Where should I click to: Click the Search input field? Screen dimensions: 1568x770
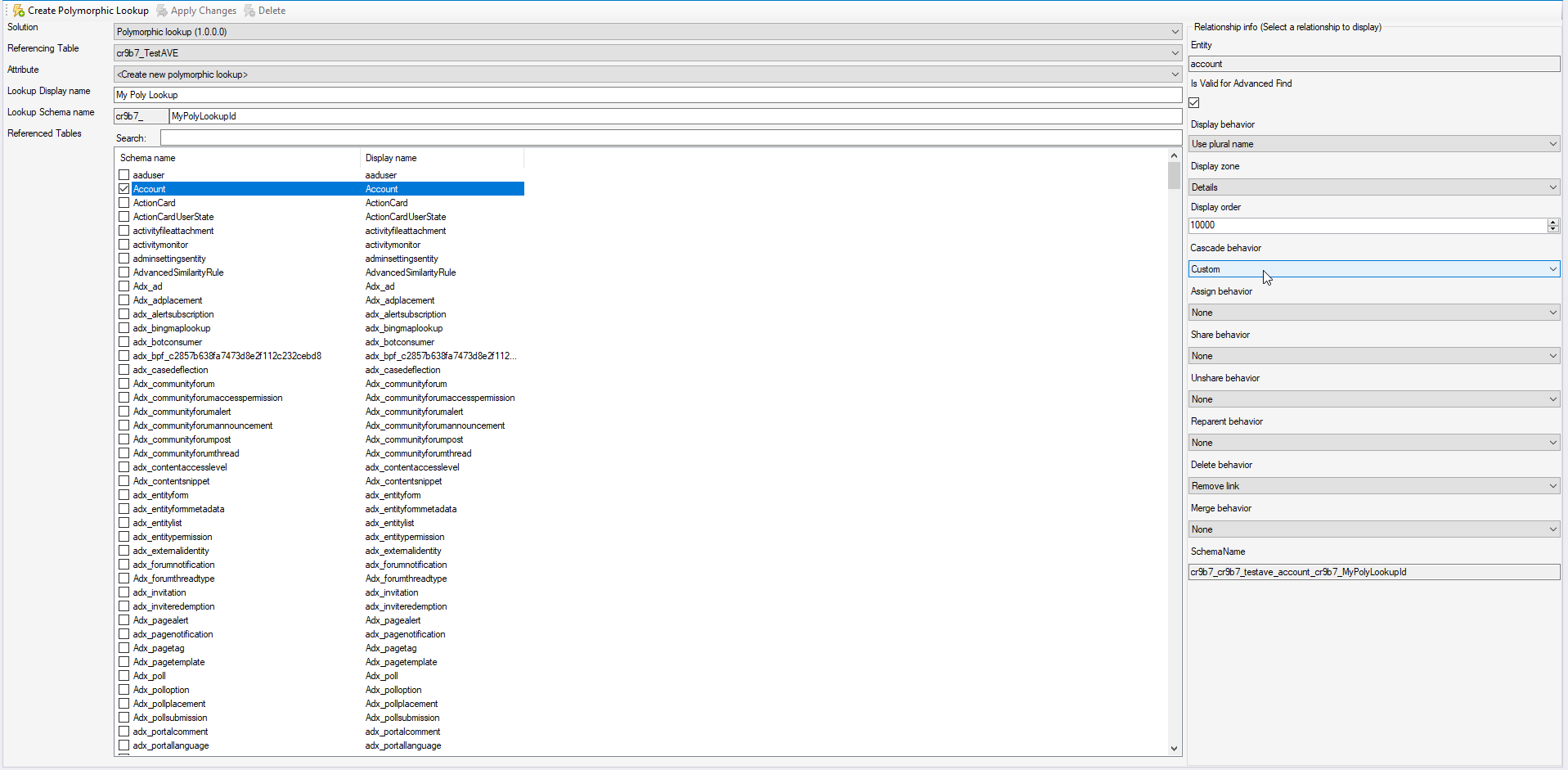671,137
